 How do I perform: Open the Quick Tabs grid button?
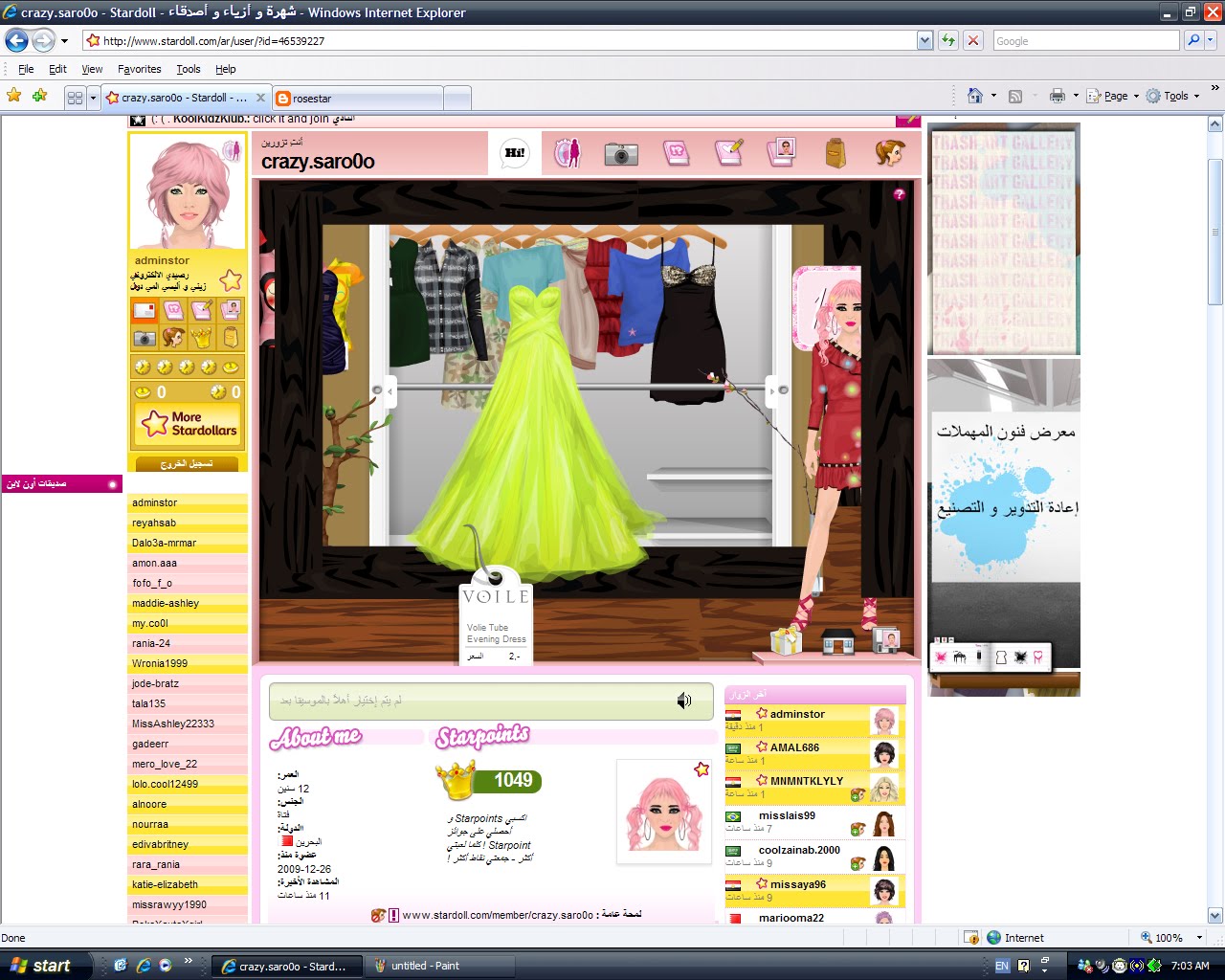(x=75, y=98)
